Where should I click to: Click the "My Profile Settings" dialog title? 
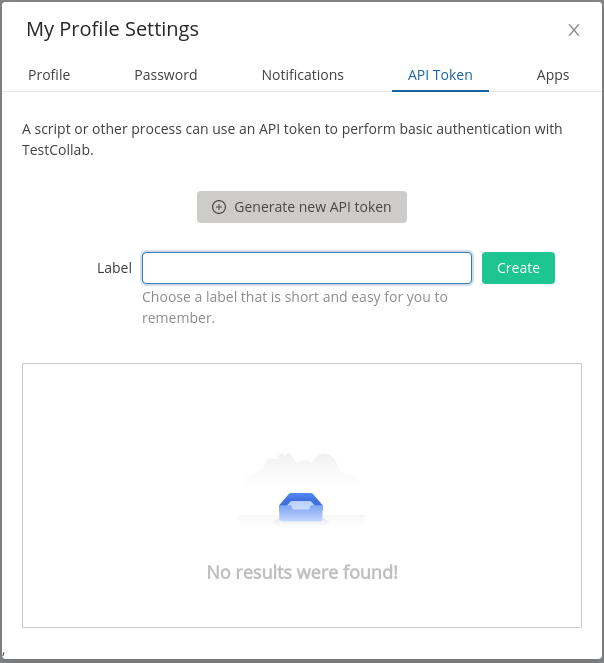coord(113,29)
